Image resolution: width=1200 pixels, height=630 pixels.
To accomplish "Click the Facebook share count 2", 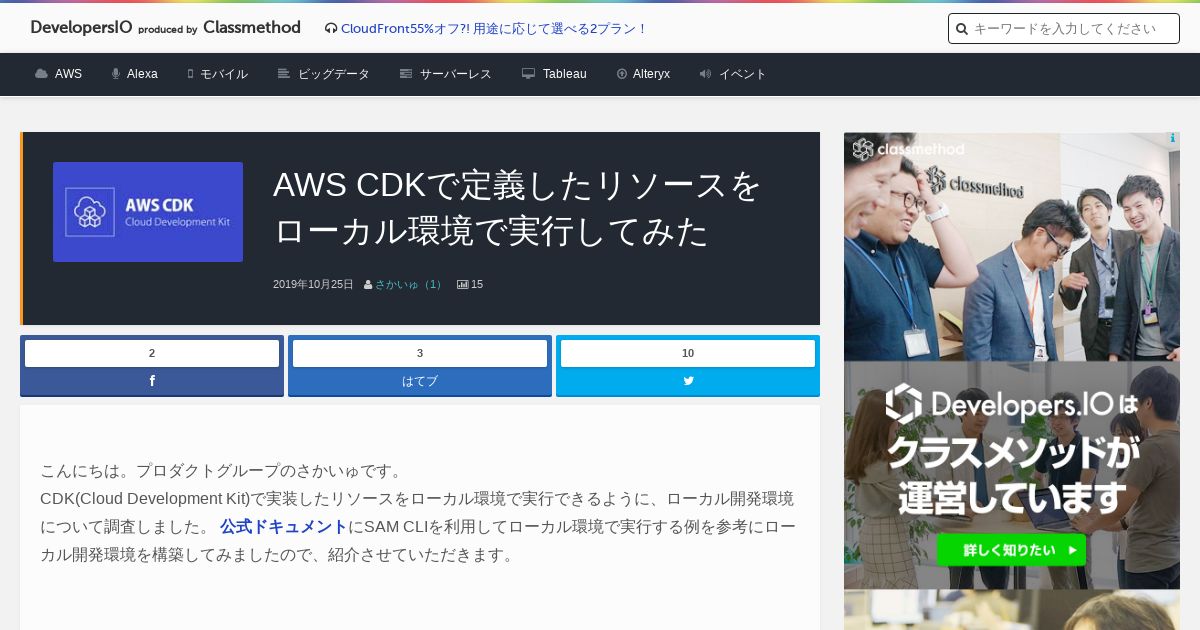I will tap(152, 353).
